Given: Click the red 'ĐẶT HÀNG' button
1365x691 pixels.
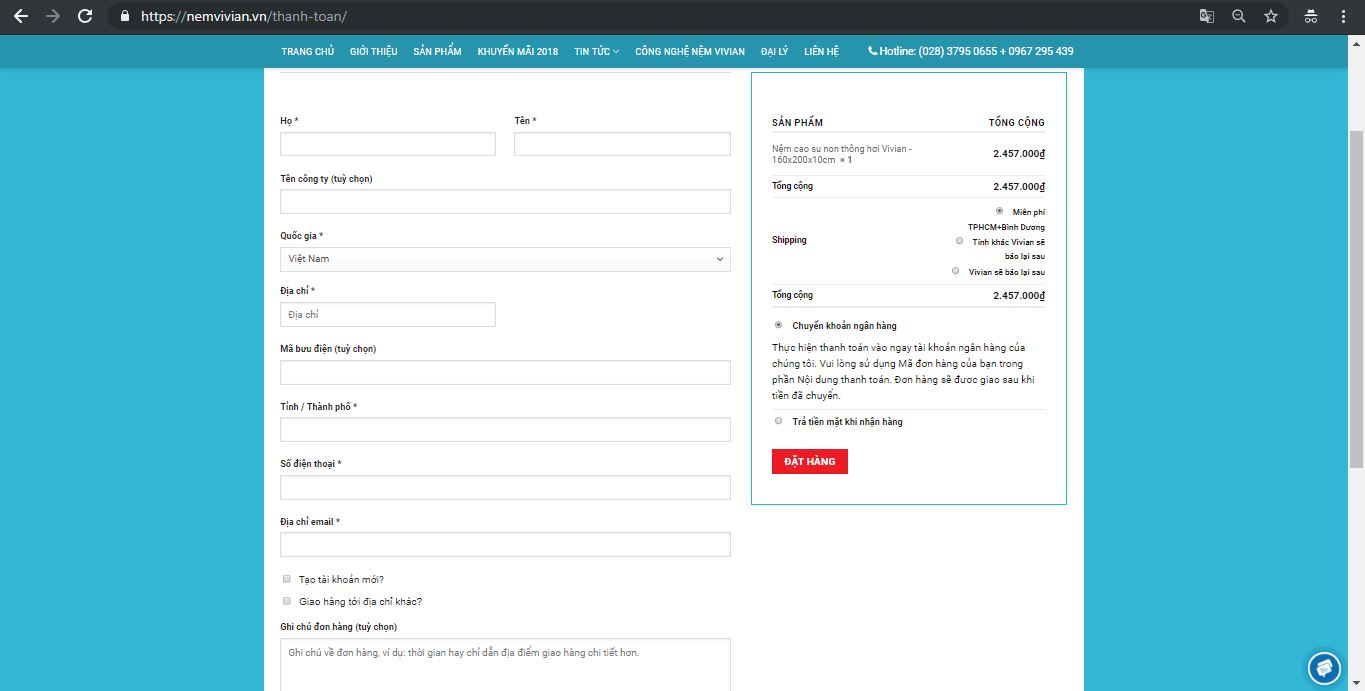Looking at the screenshot, I should (810, 461).
